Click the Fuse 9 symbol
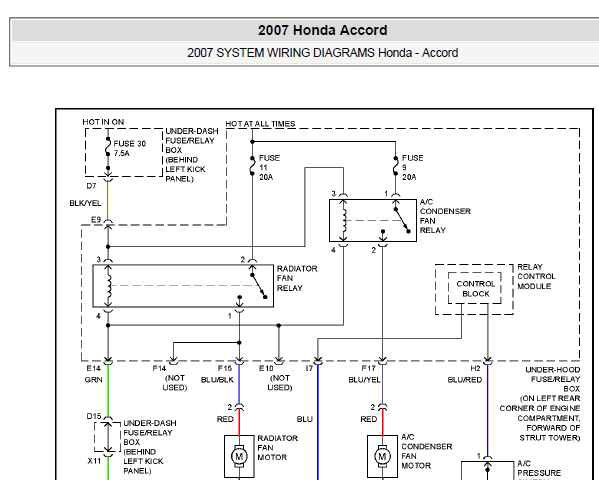The width and height of the screenshot is (599, 480). (x=395, y=166)
